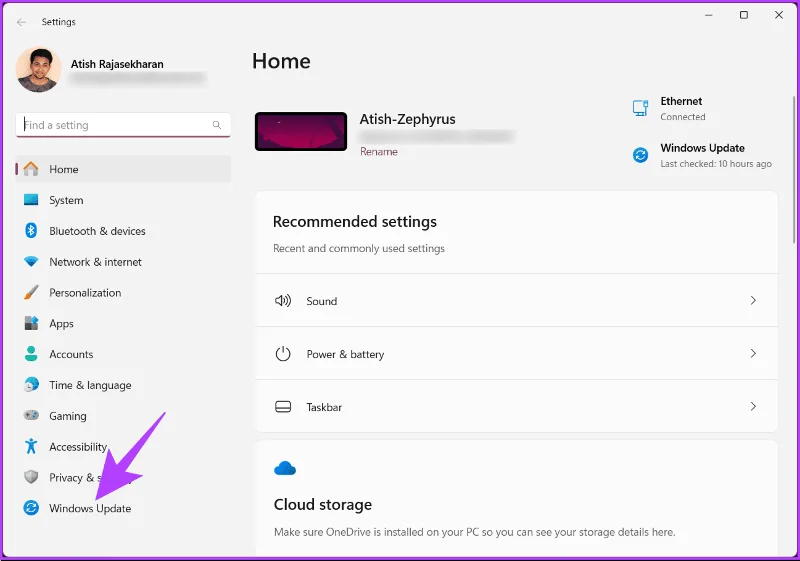Click the Sound speaker icon

[x=283, y=300]
